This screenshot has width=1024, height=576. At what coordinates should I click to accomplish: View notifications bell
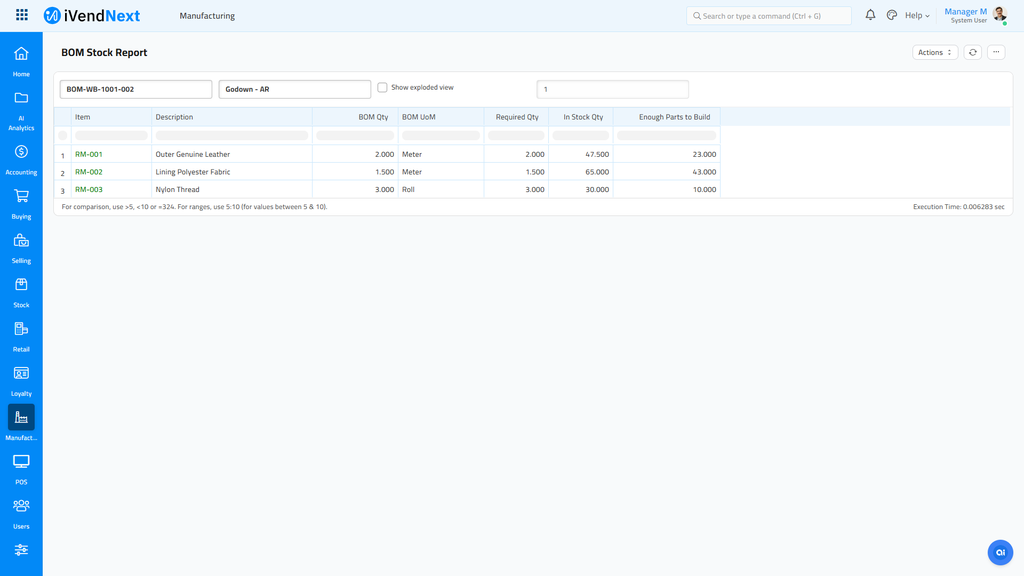[870, 15]
